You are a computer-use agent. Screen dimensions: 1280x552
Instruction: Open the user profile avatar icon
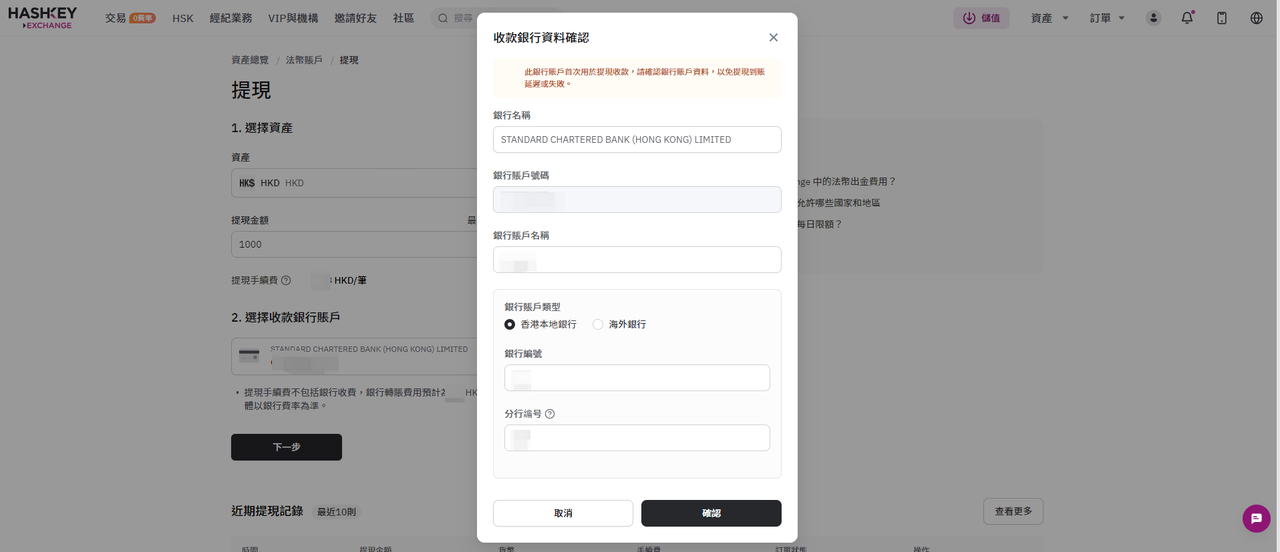pos(1154,18)
